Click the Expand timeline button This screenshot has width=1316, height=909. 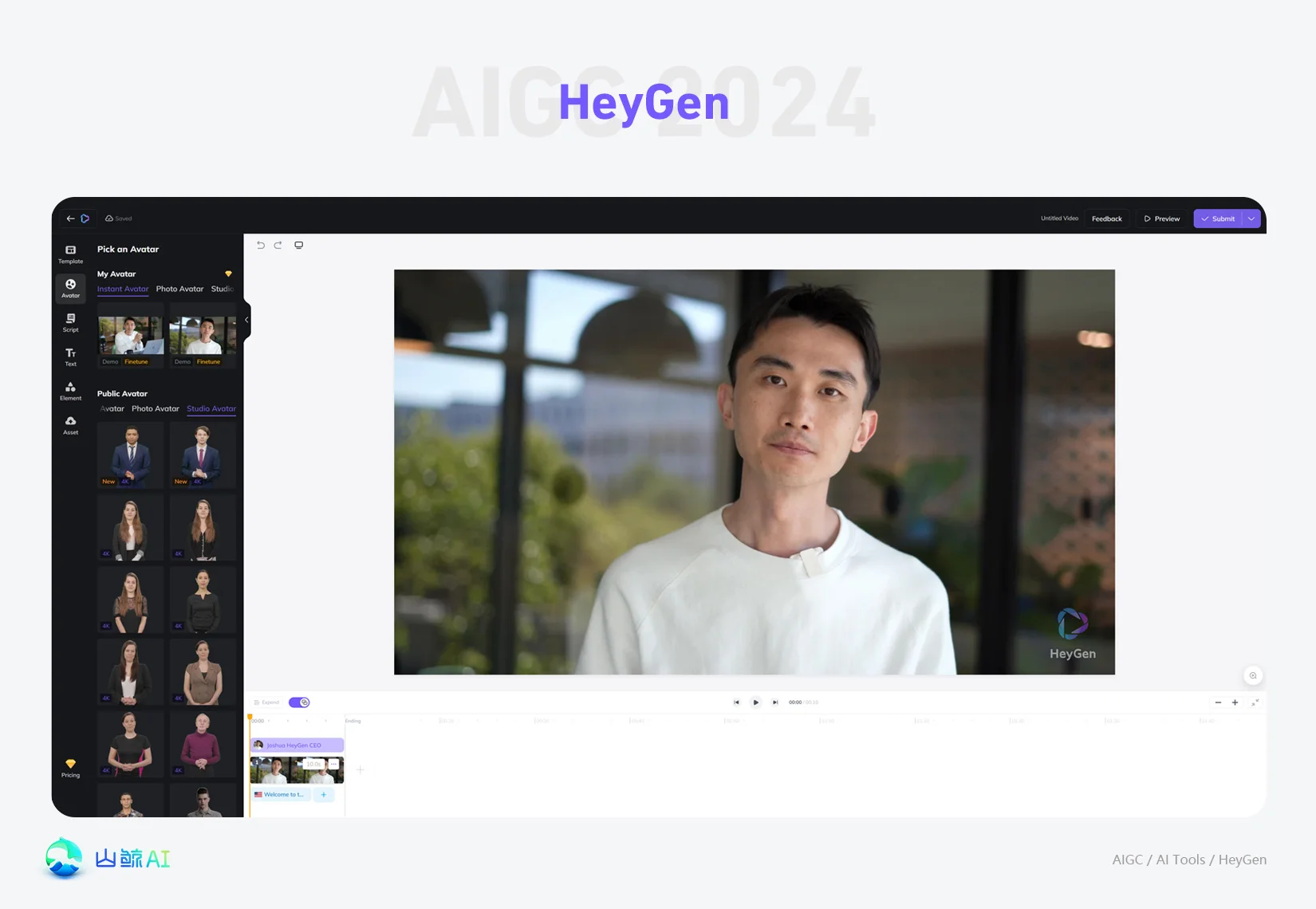click(266, 702)
